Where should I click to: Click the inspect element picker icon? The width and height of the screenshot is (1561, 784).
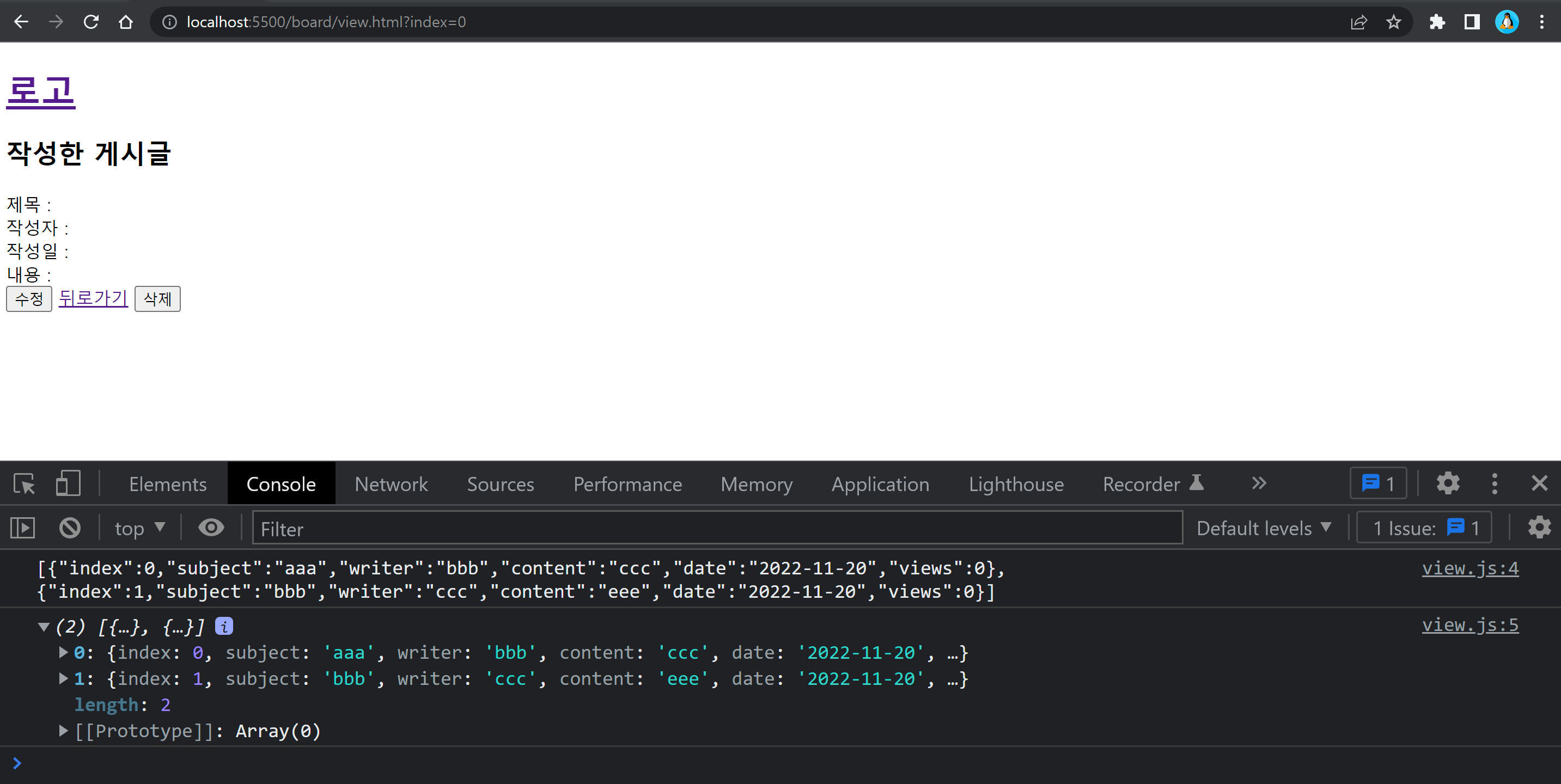click(x=25, y=483)
